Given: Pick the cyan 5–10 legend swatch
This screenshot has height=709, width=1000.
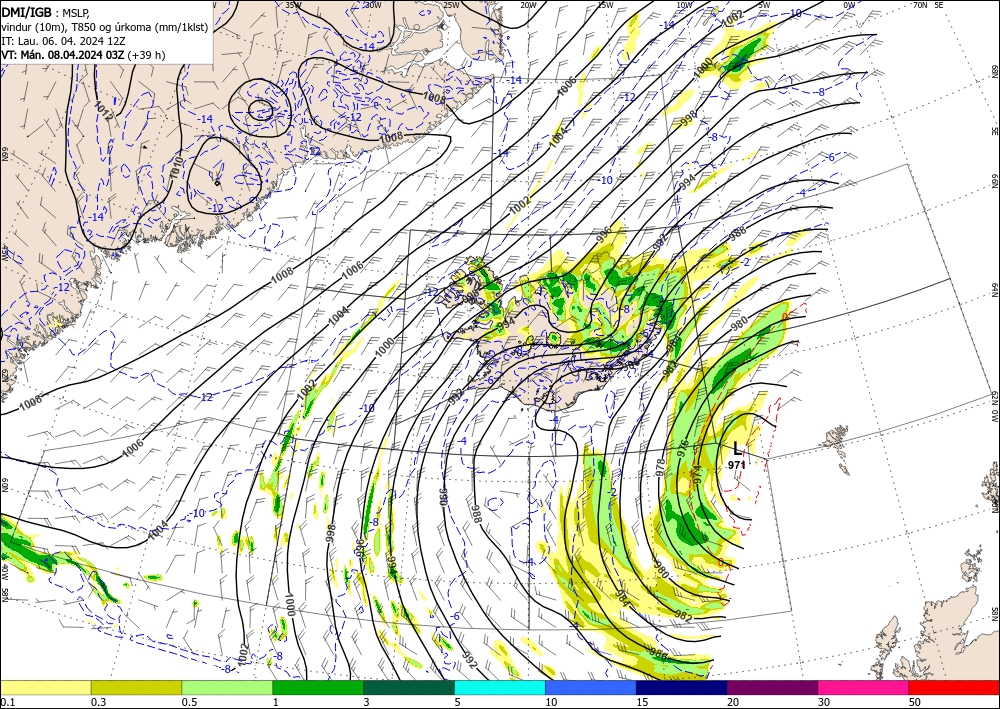Looking at the screenshot, I should [500, 687].
